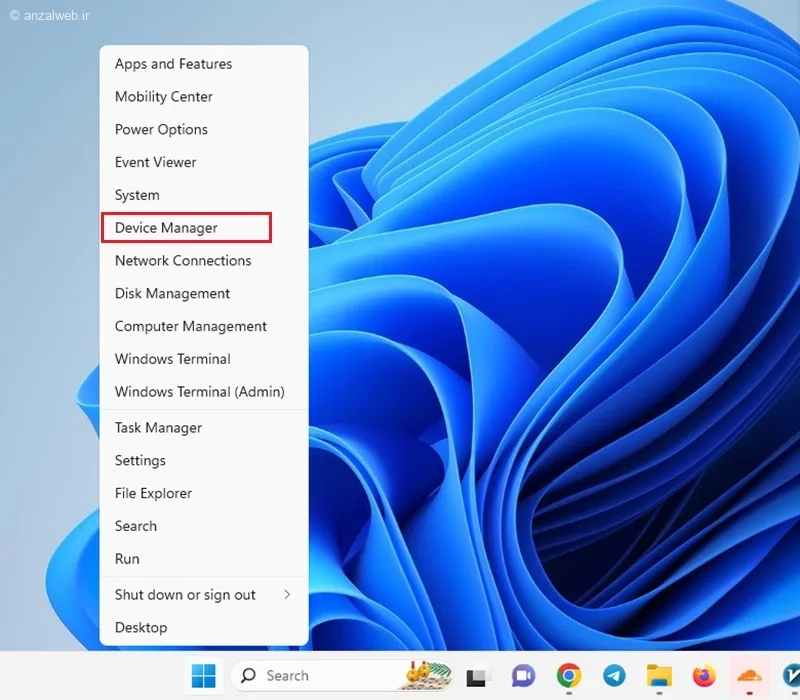Expand Shut down or sign out submenu
800x700 pixels.
point(204,595)
